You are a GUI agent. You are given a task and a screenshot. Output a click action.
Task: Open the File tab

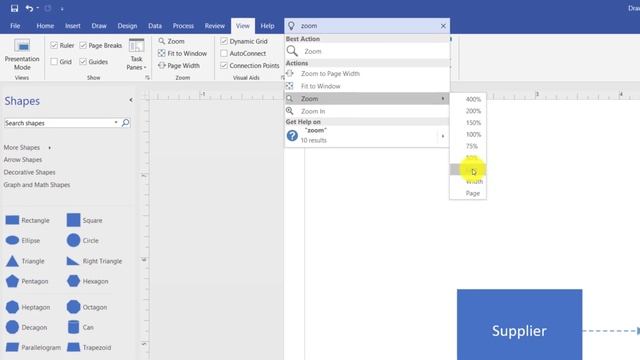15,26
